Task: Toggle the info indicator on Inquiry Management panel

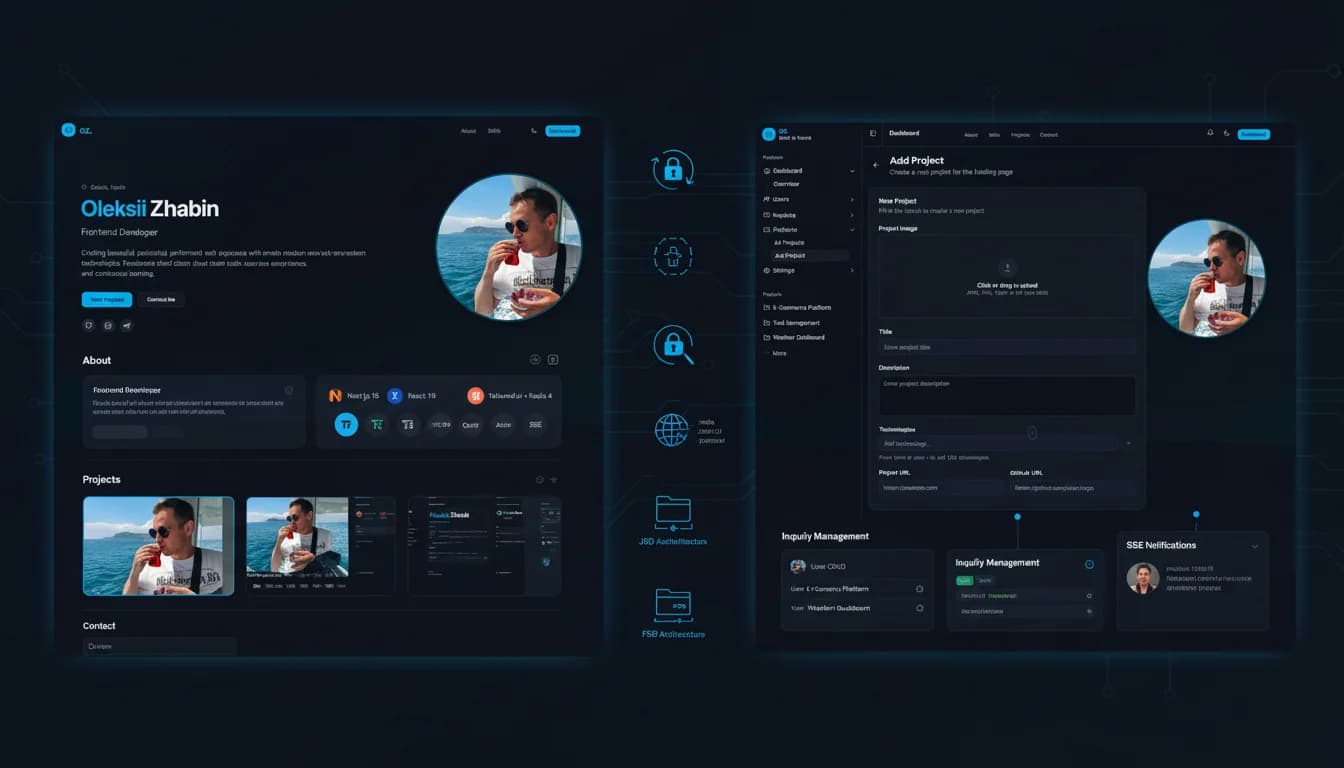Action: pos(1089,564)
